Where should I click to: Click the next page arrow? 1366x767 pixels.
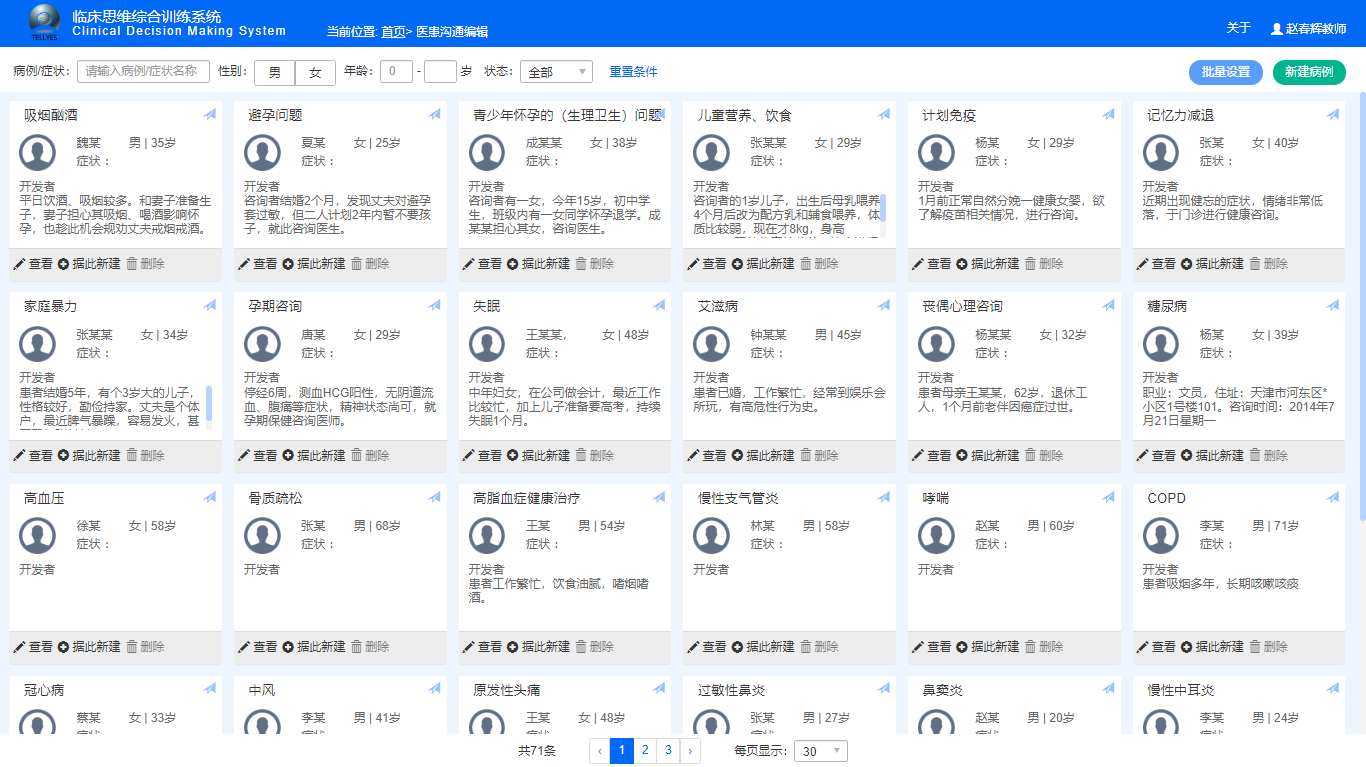[691, 750]
